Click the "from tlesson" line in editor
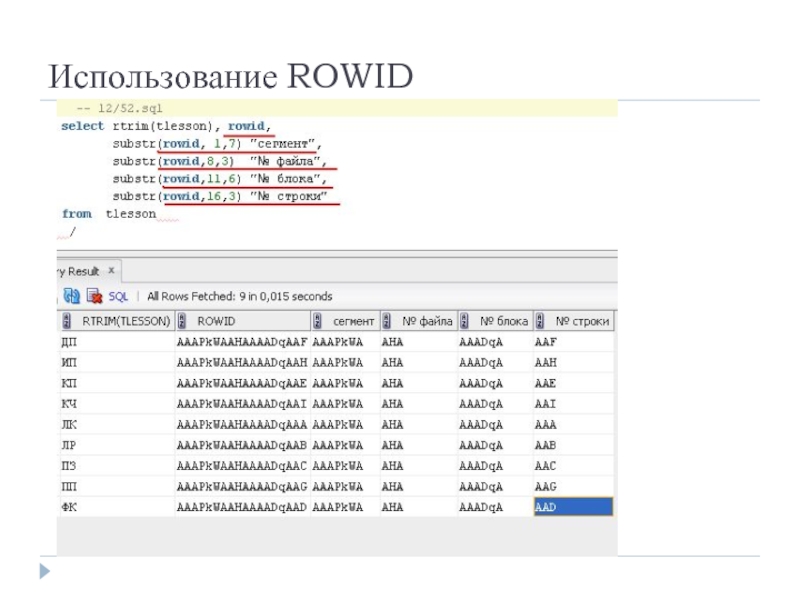 point(108,214)
